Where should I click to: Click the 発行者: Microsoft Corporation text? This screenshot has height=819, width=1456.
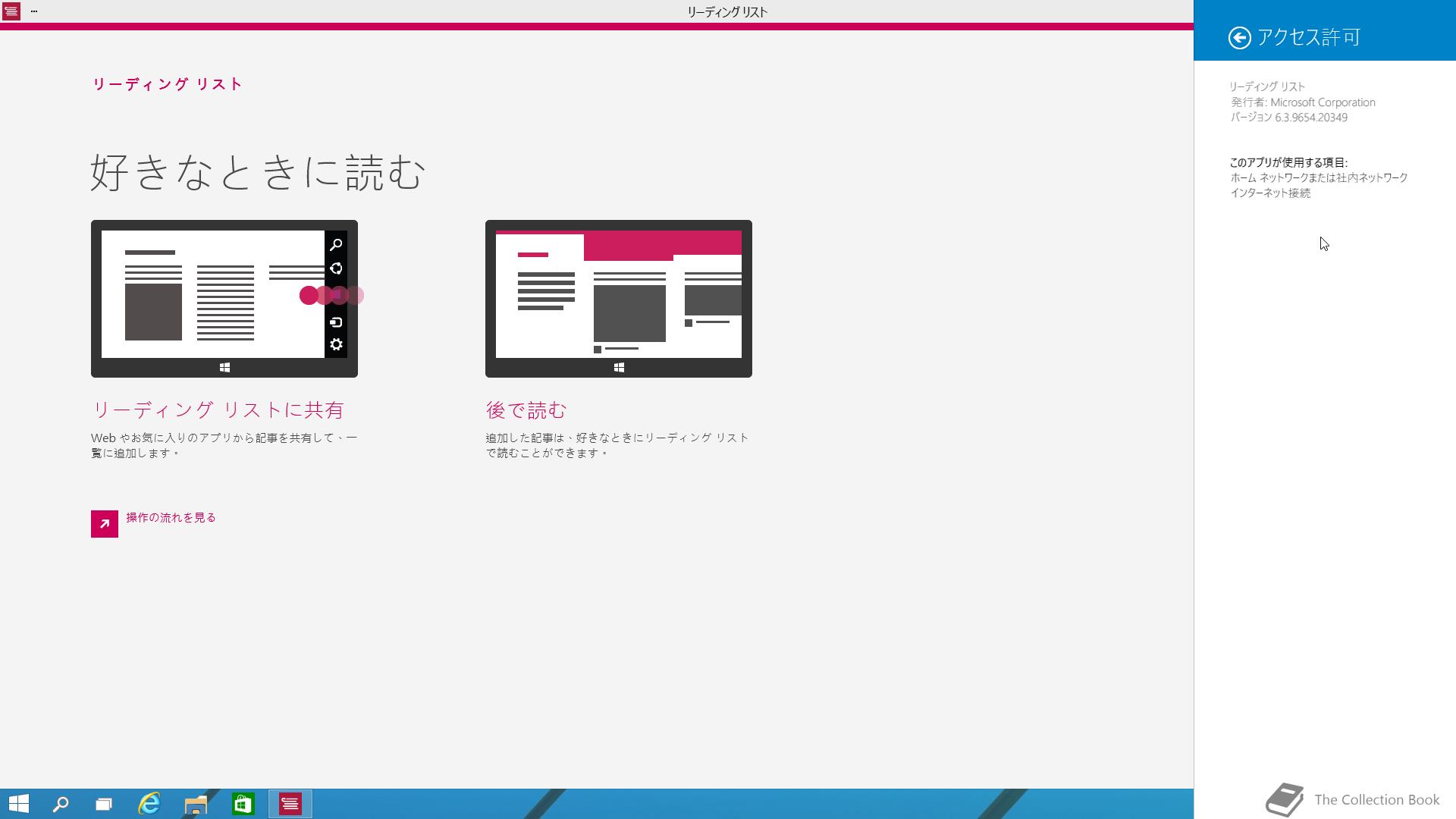point(1303,102)
